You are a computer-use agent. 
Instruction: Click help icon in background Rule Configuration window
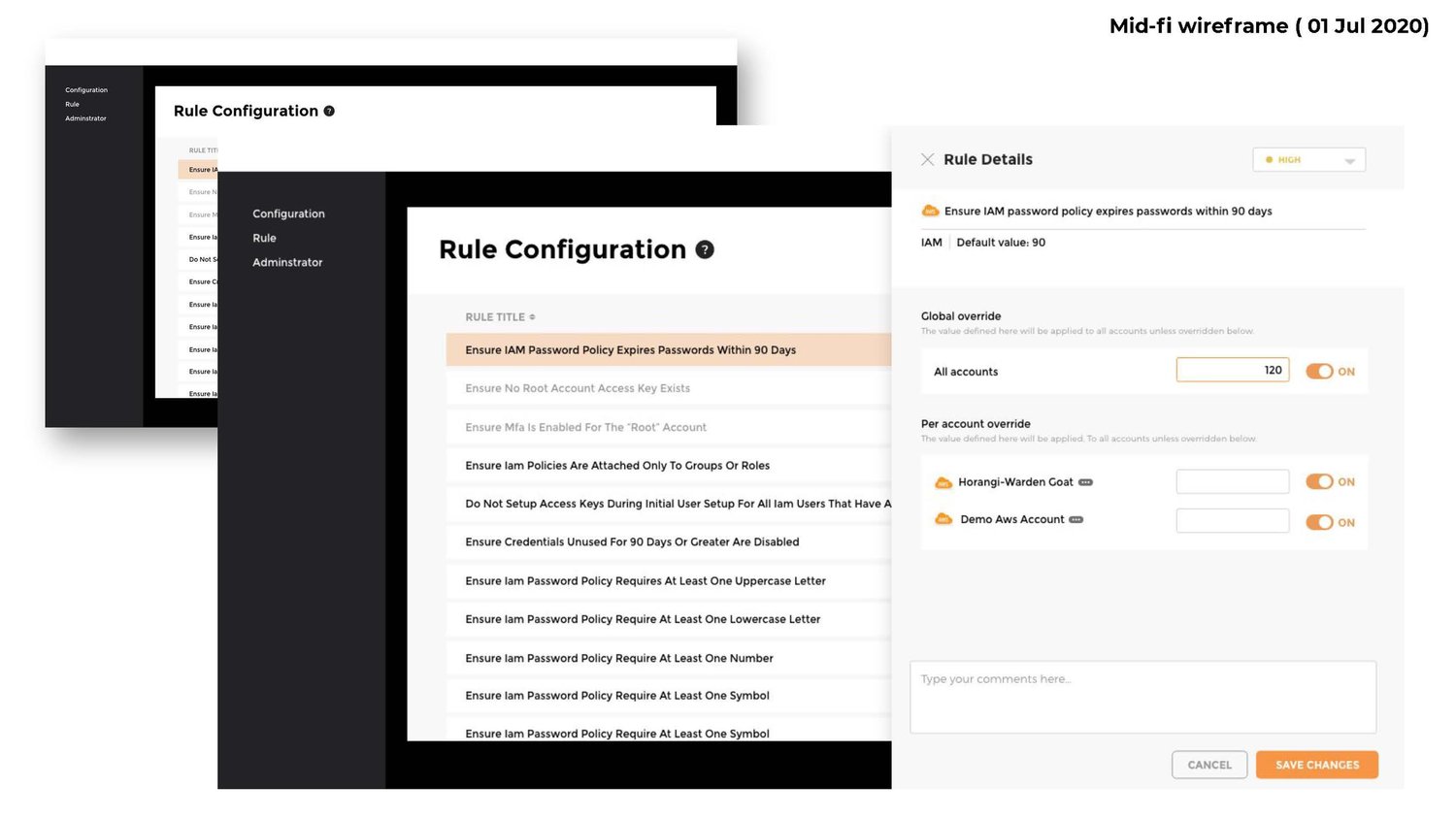(329, 112)
